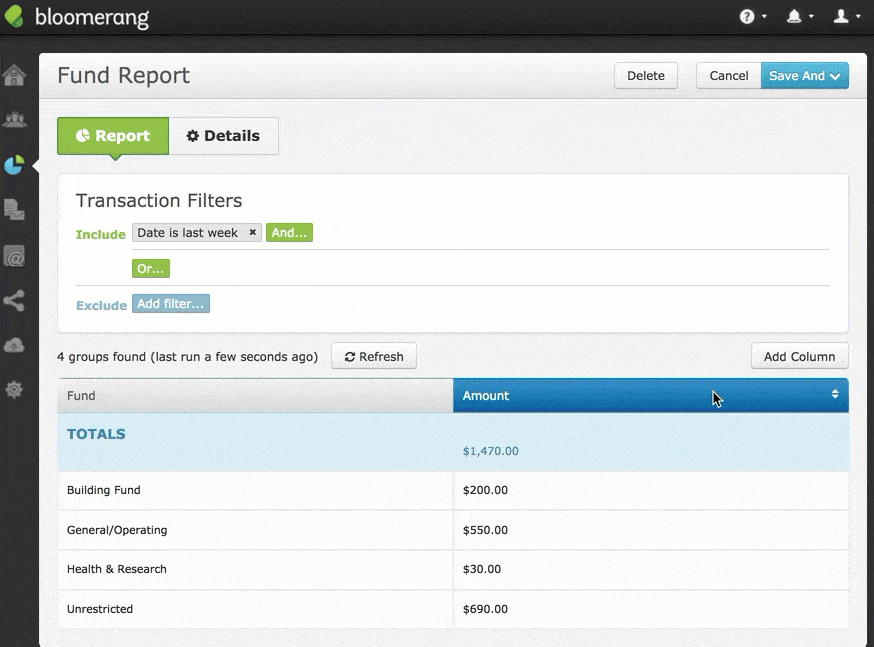Click the Add Column button
The image size is (874, 647).
[799, 357]
